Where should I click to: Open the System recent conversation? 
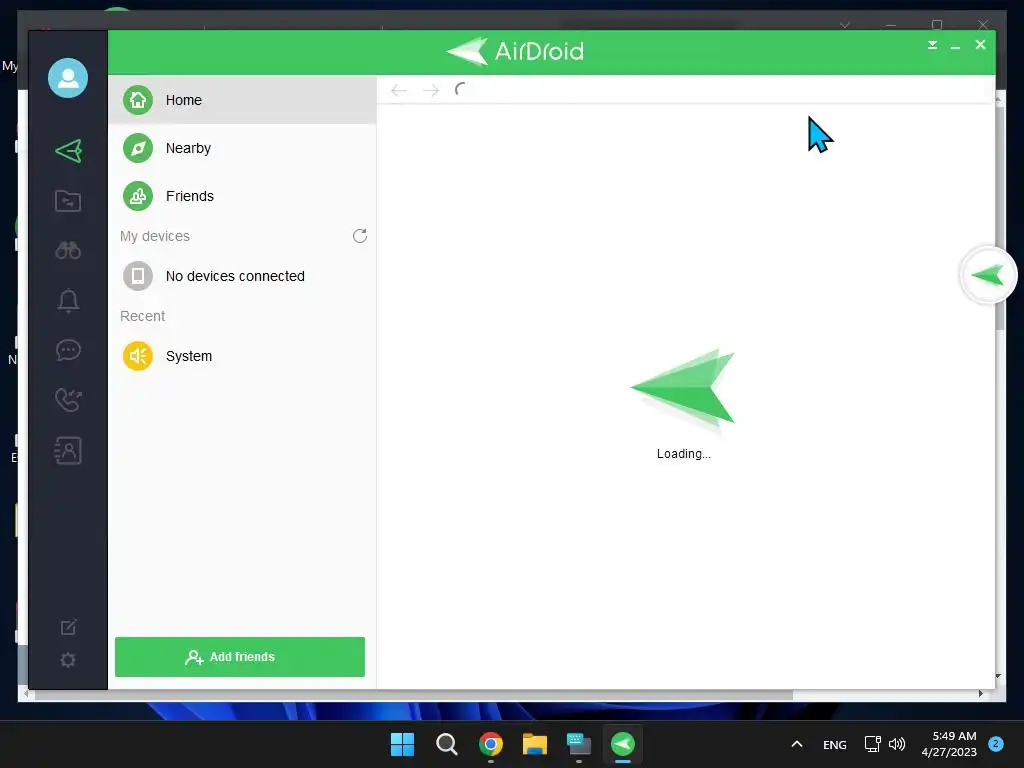(x=242, y=356)
